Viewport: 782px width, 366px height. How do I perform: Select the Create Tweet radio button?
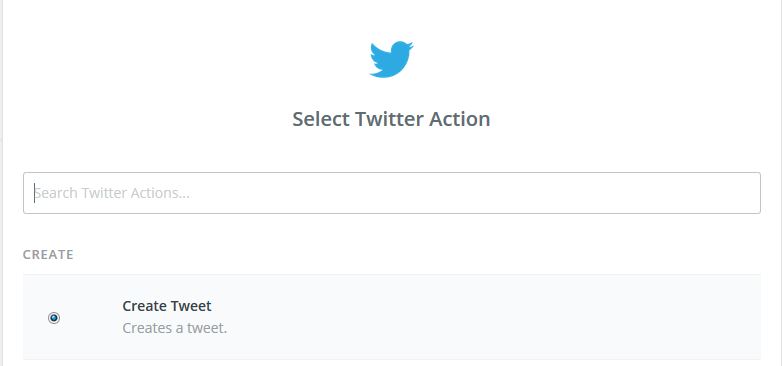[x=54, y=318]
